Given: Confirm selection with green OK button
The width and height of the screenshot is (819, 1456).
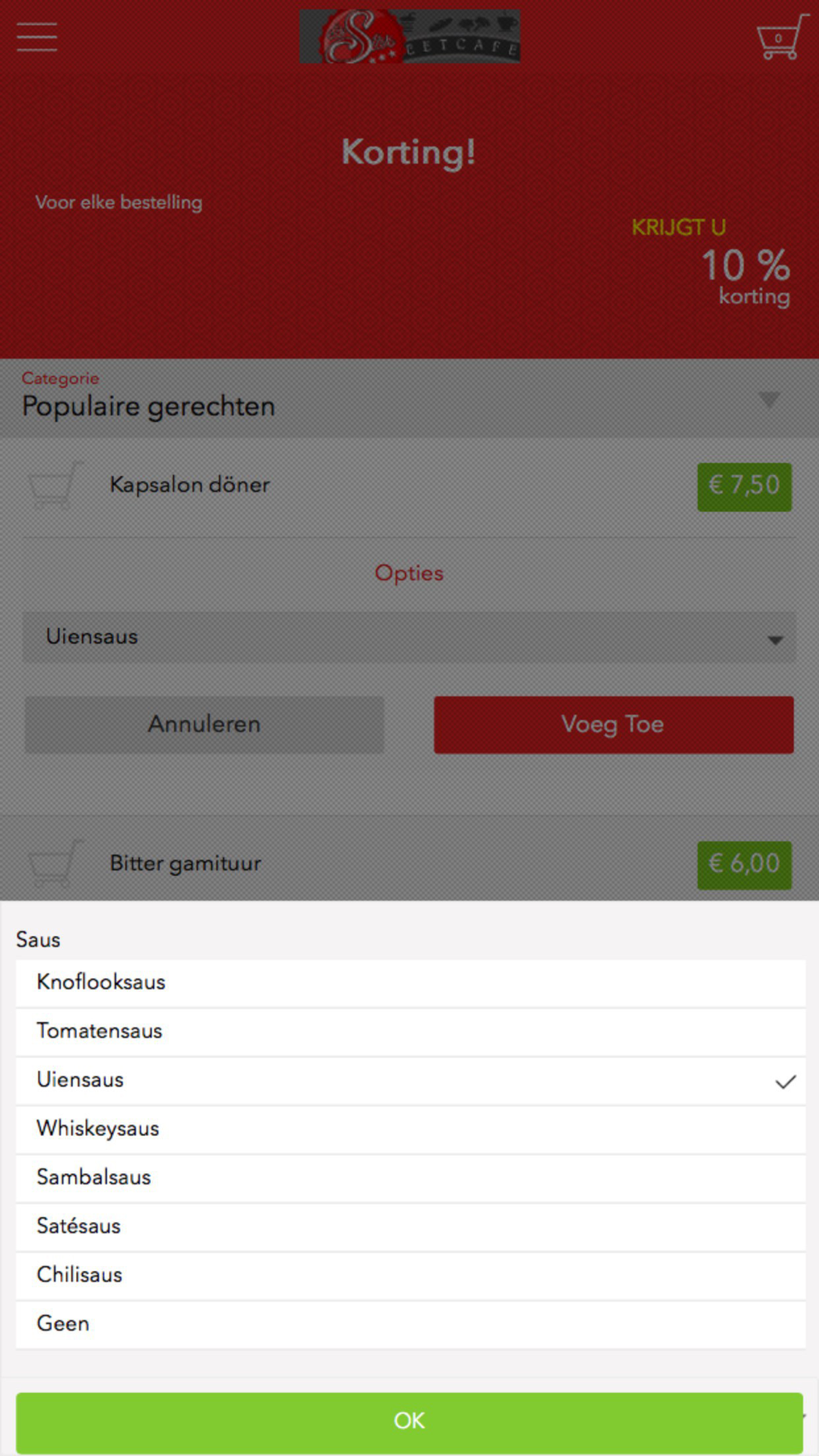Looking at the screenshot, I should coord(409,1421).
